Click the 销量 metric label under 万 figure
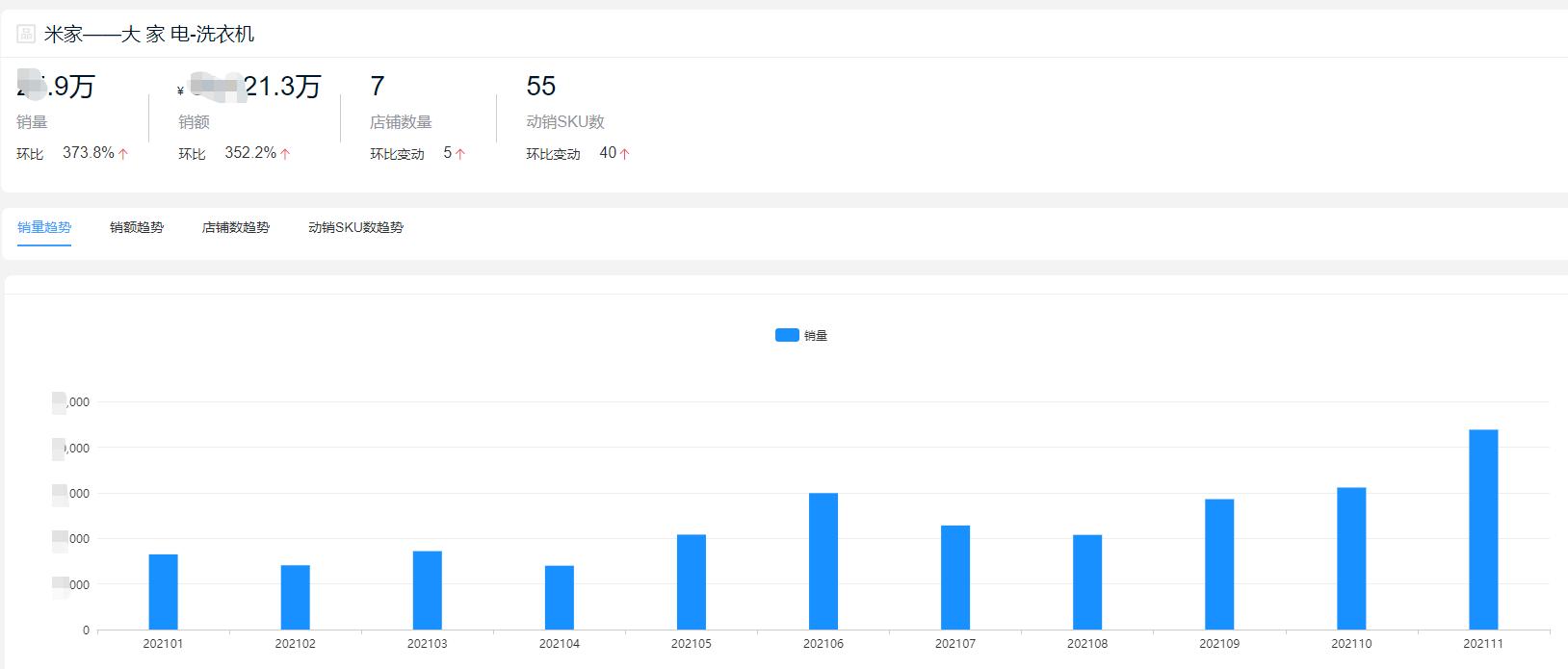 pos(32,122)
